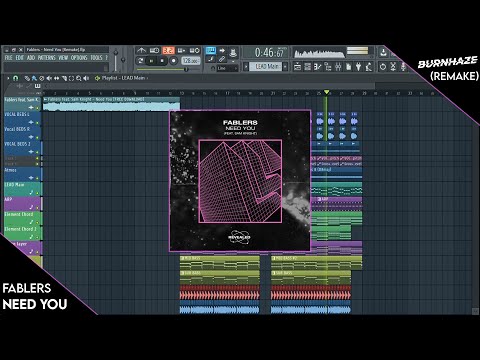Click the scissors icon in the top toolbar
This screenshot has height=360, width=480.
(x=393, y=67)
